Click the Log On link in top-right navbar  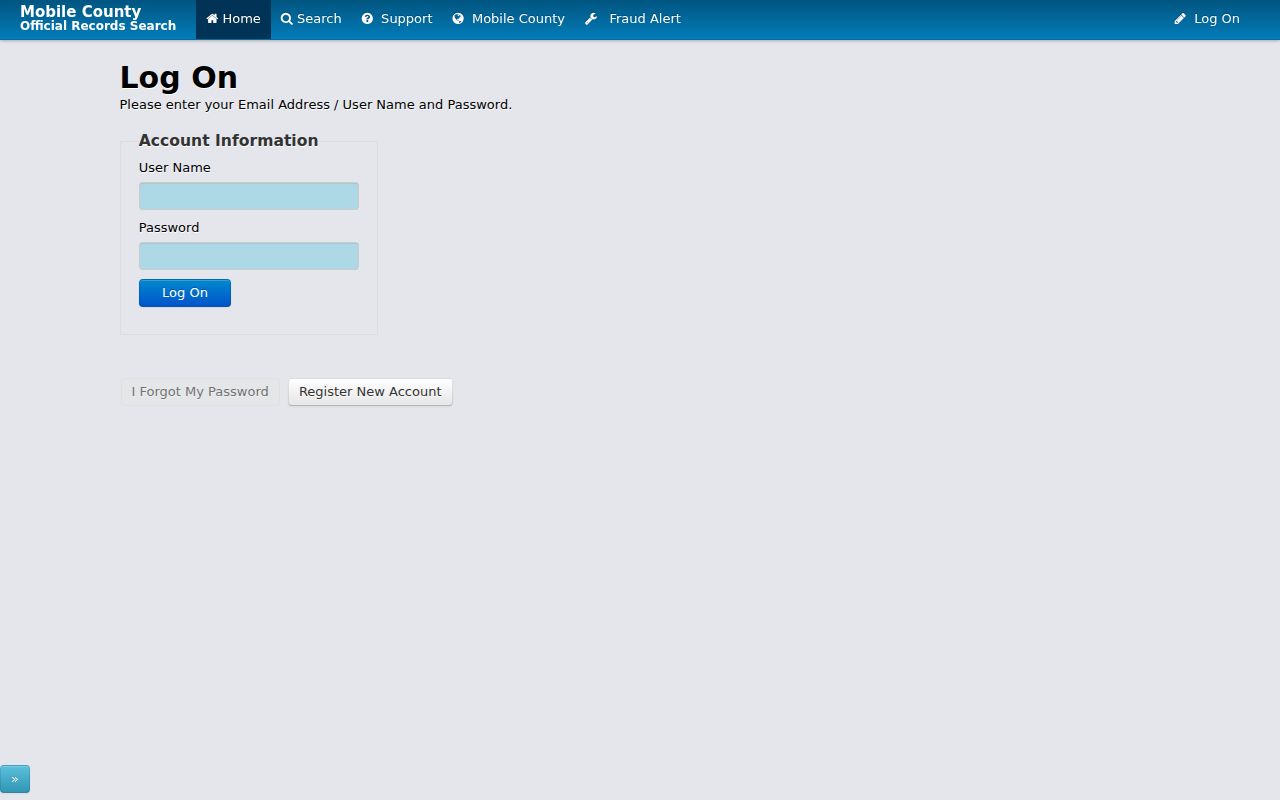click(1216, 19)
